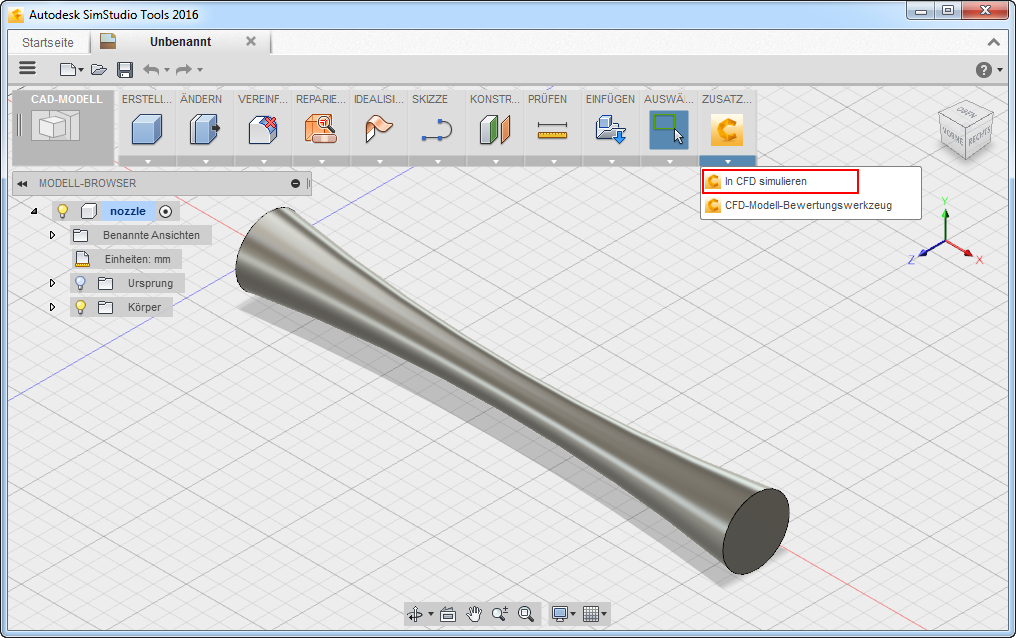Viewport: 1016px width, 638px height.
Task: Select the Ursprung tree item
Action: pos(150,283)
